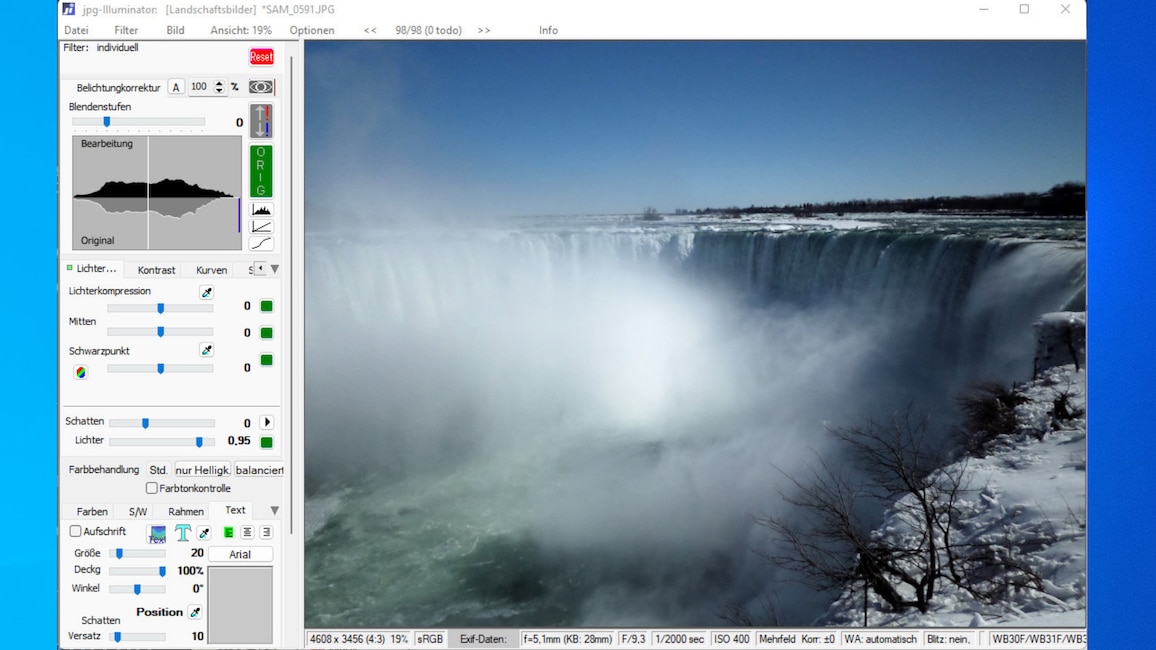
Task: Click the Mitten slider
Action: [x=160, y=332]
